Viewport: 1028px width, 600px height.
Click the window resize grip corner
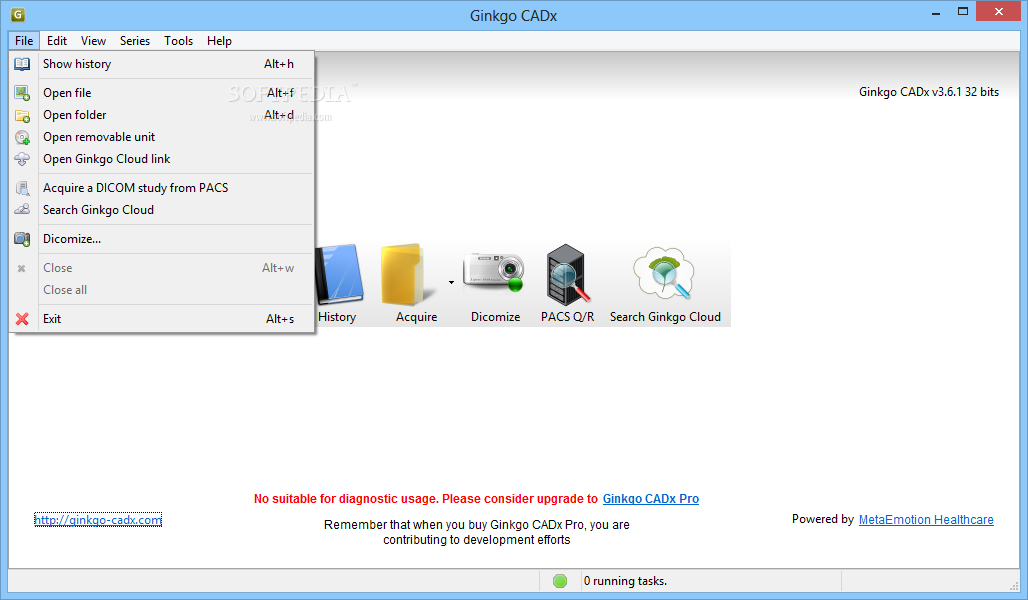[1014, 586]
